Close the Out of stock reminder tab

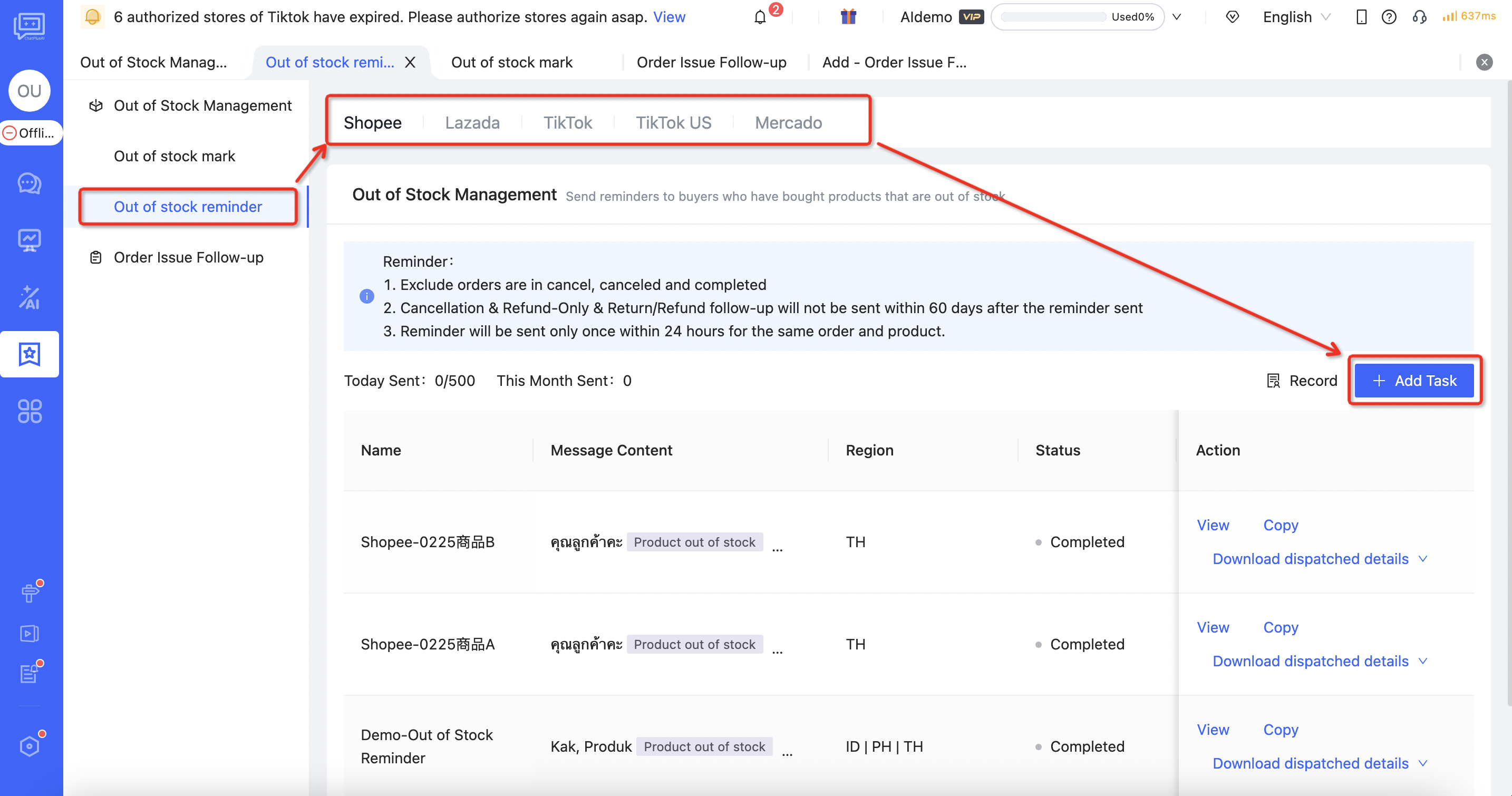(410, 62)
